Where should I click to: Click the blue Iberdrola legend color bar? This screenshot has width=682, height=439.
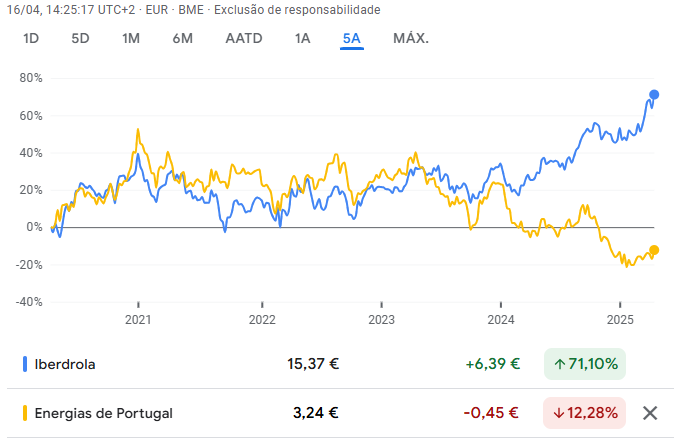(25, 364)
